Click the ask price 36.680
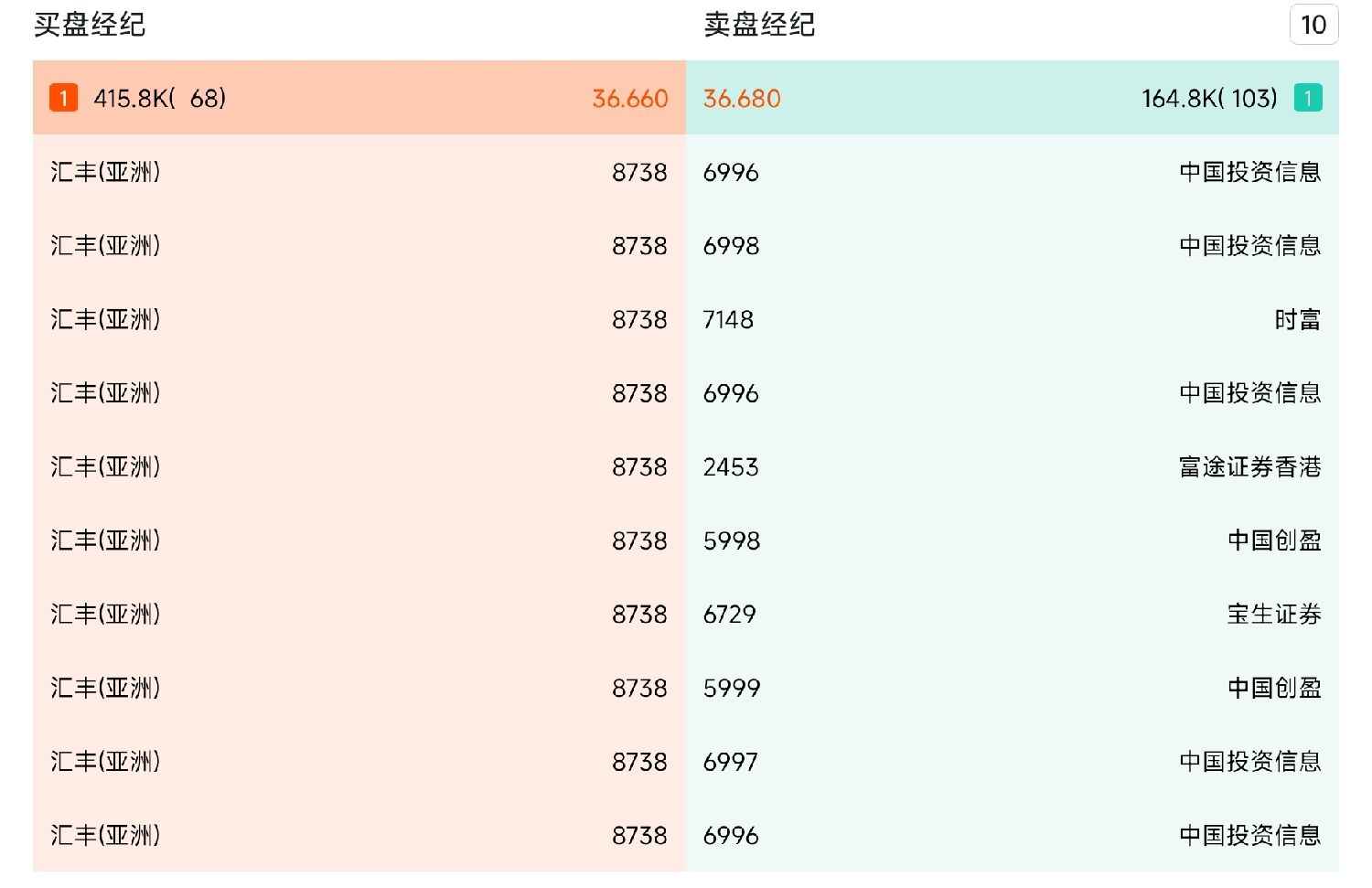This screenshot has width=1372, height=888. [x=742, y=99]
